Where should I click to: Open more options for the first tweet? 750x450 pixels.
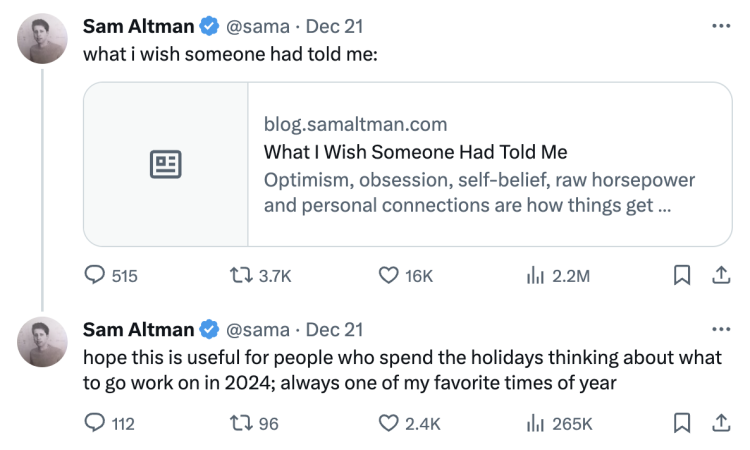coord(720,25)
